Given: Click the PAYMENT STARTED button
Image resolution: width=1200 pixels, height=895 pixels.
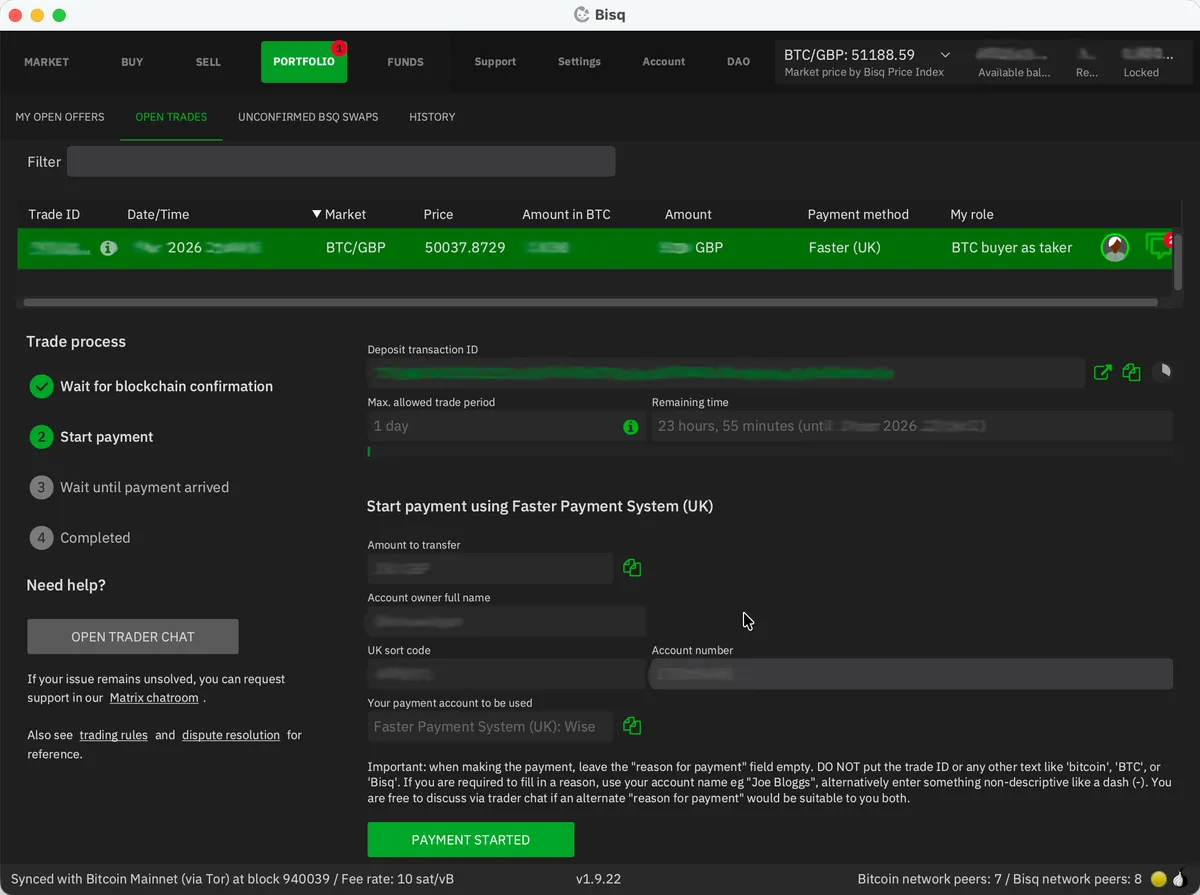Looking at the screenshot, I should tap(470, 839).
